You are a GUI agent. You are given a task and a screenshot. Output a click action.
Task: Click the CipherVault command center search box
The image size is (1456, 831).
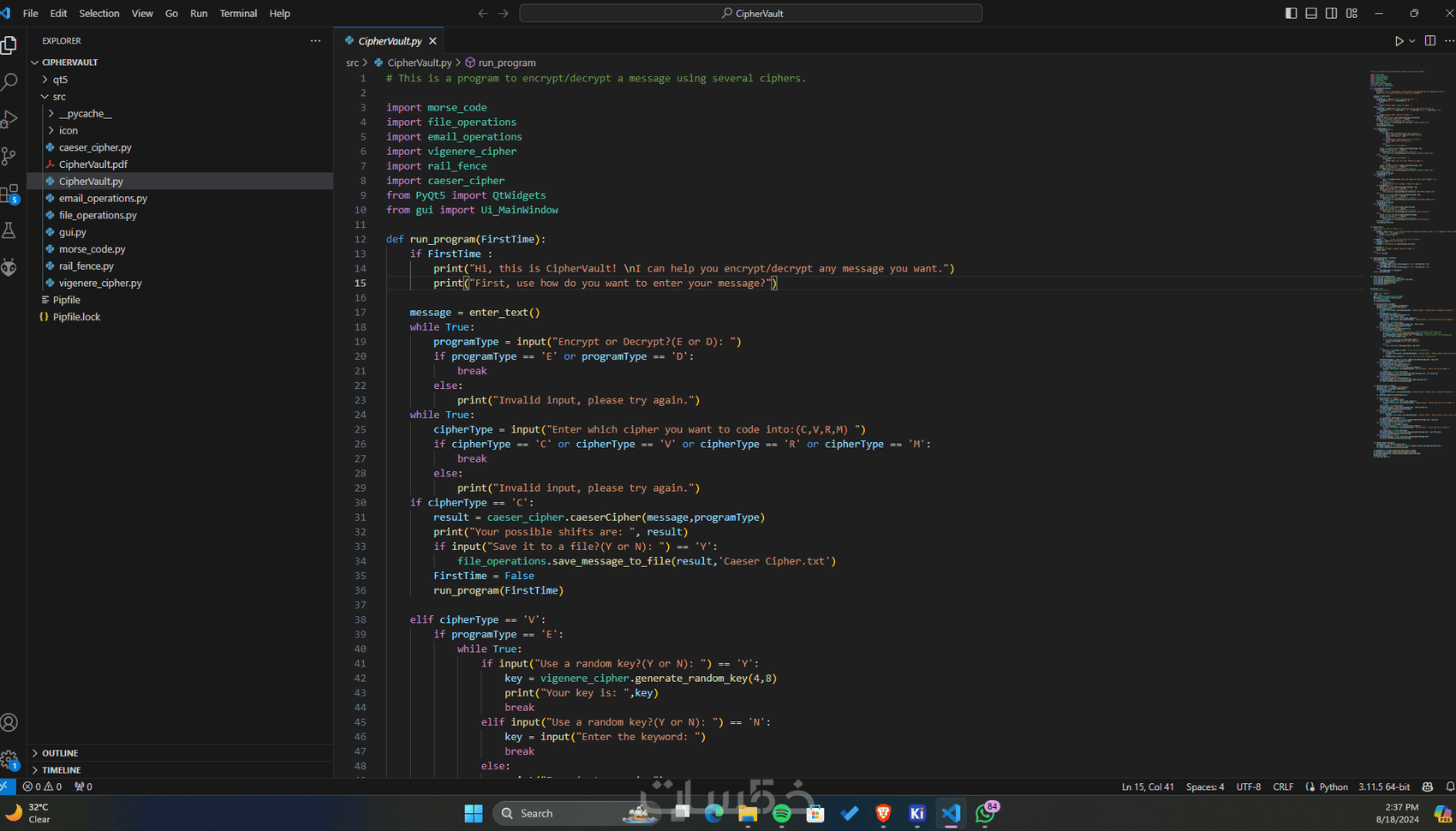(x=751, y=13)
